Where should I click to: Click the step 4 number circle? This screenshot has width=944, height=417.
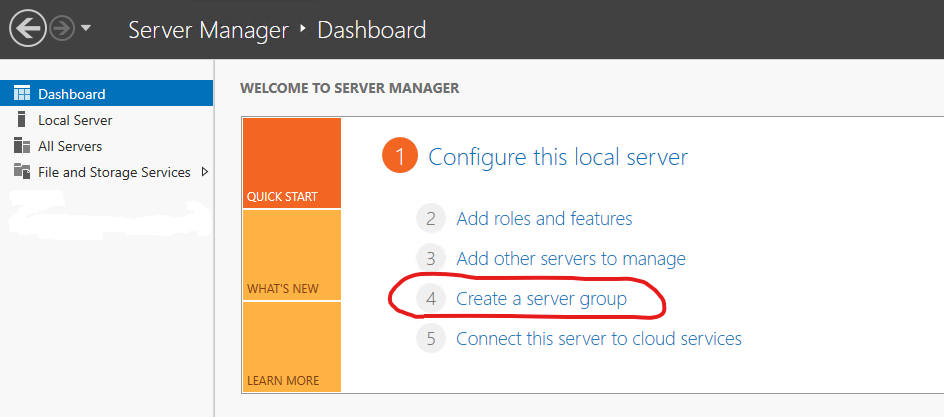coord(430,298)
